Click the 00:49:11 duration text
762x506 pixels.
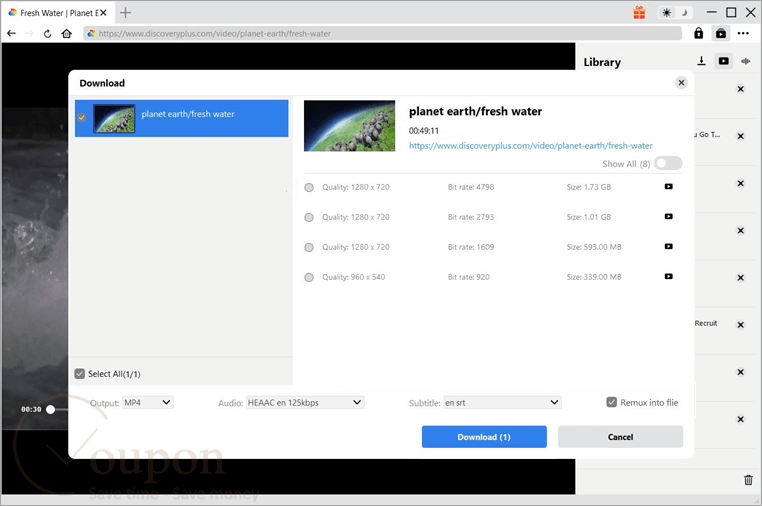pos(424,131)
